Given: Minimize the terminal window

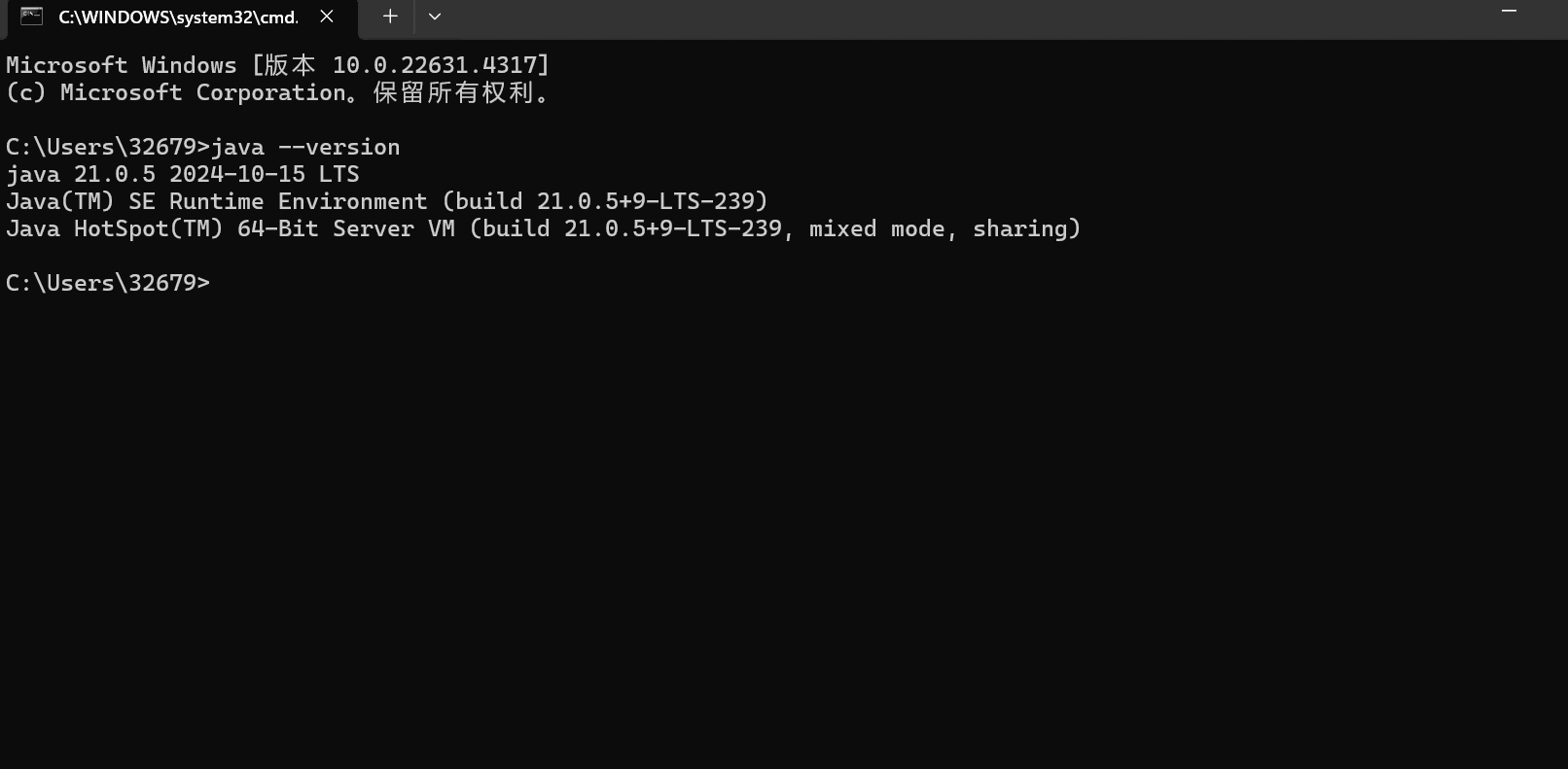Looking at the screenshot, I should click(1509, 11).
